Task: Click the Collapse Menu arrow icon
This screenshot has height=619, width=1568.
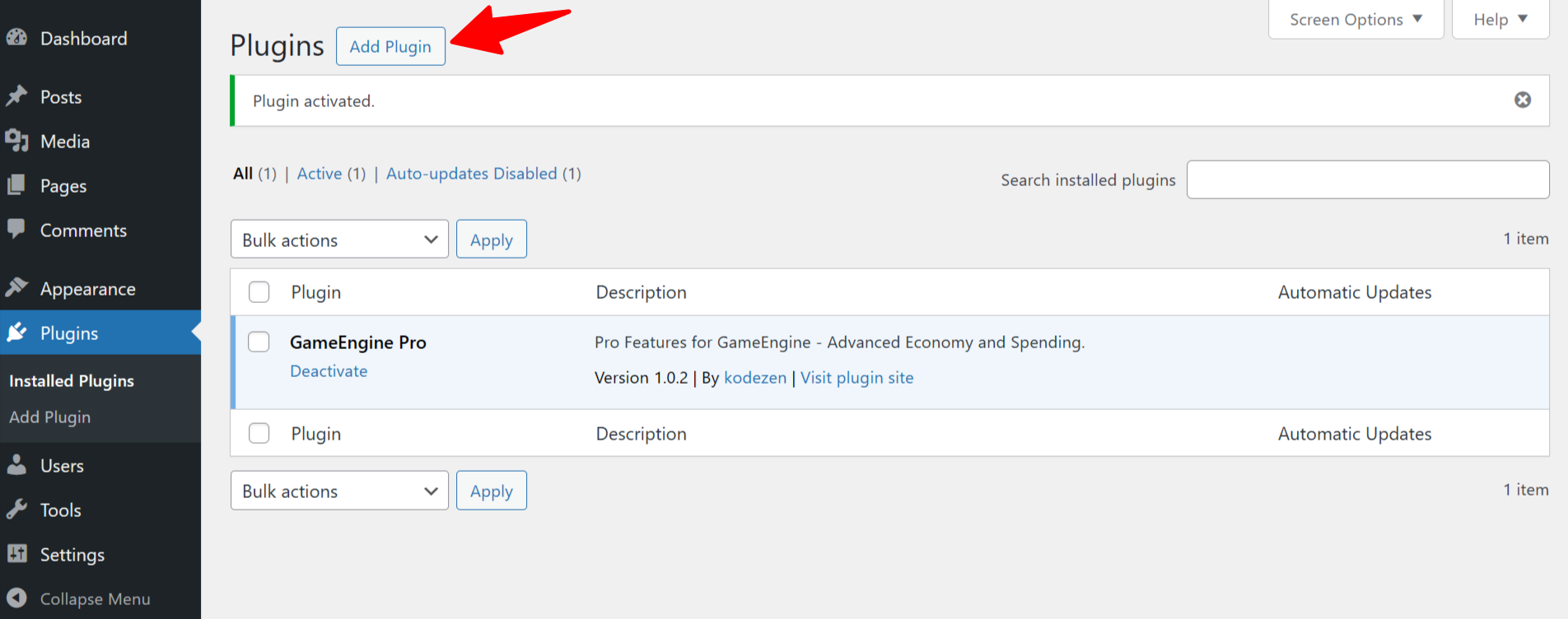Action: (16, 598)
